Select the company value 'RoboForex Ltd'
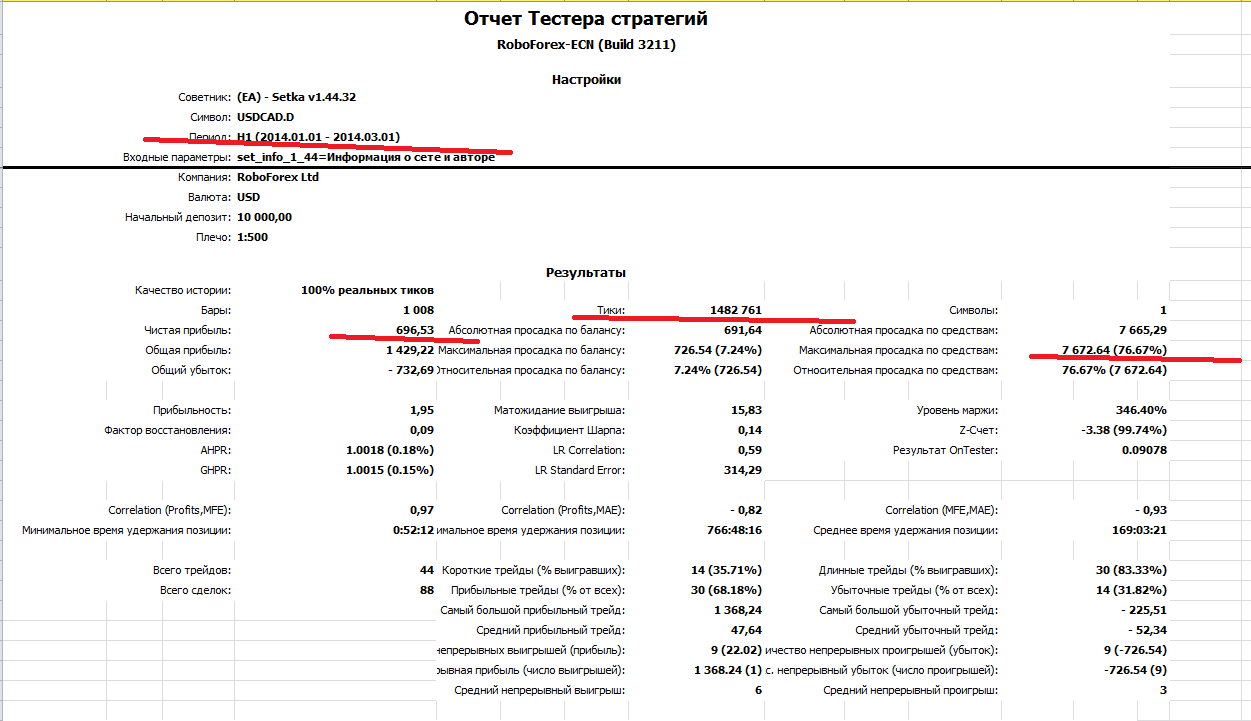The width and height of the screenshot is (1251, 721). (x=278, y=177)
